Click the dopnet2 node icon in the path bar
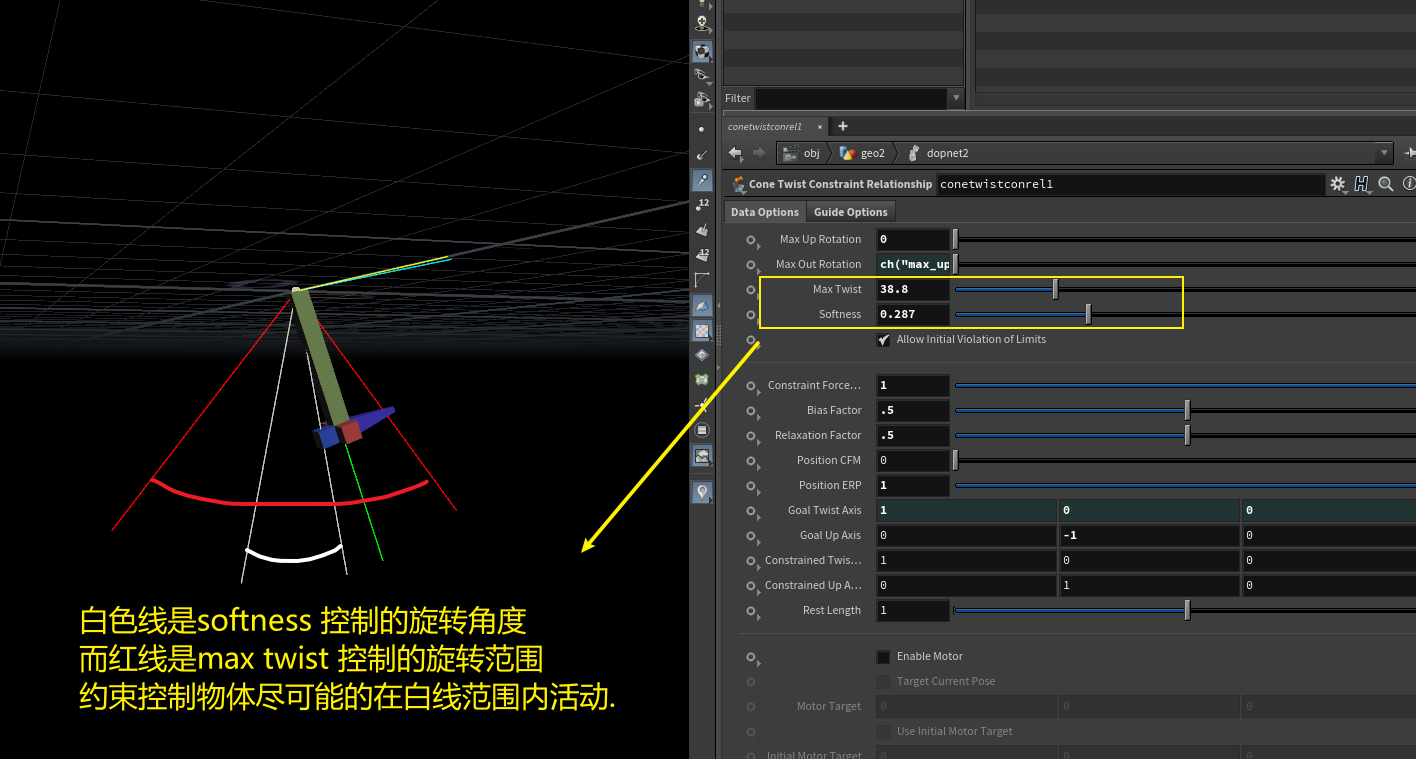 click(912, 152)
